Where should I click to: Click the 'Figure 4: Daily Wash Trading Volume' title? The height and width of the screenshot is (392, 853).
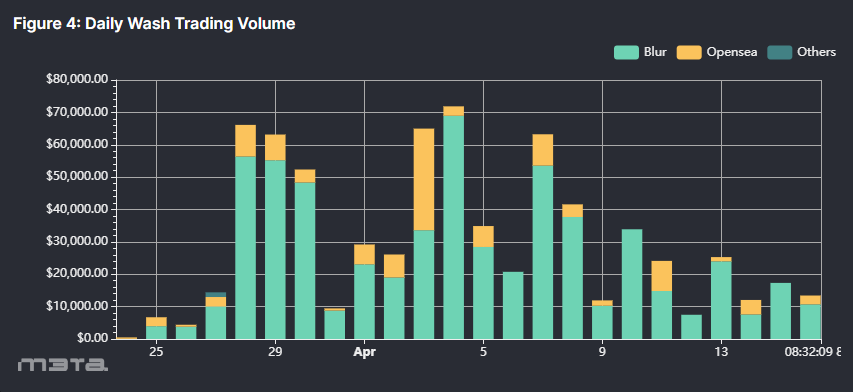tap(154, 23)
